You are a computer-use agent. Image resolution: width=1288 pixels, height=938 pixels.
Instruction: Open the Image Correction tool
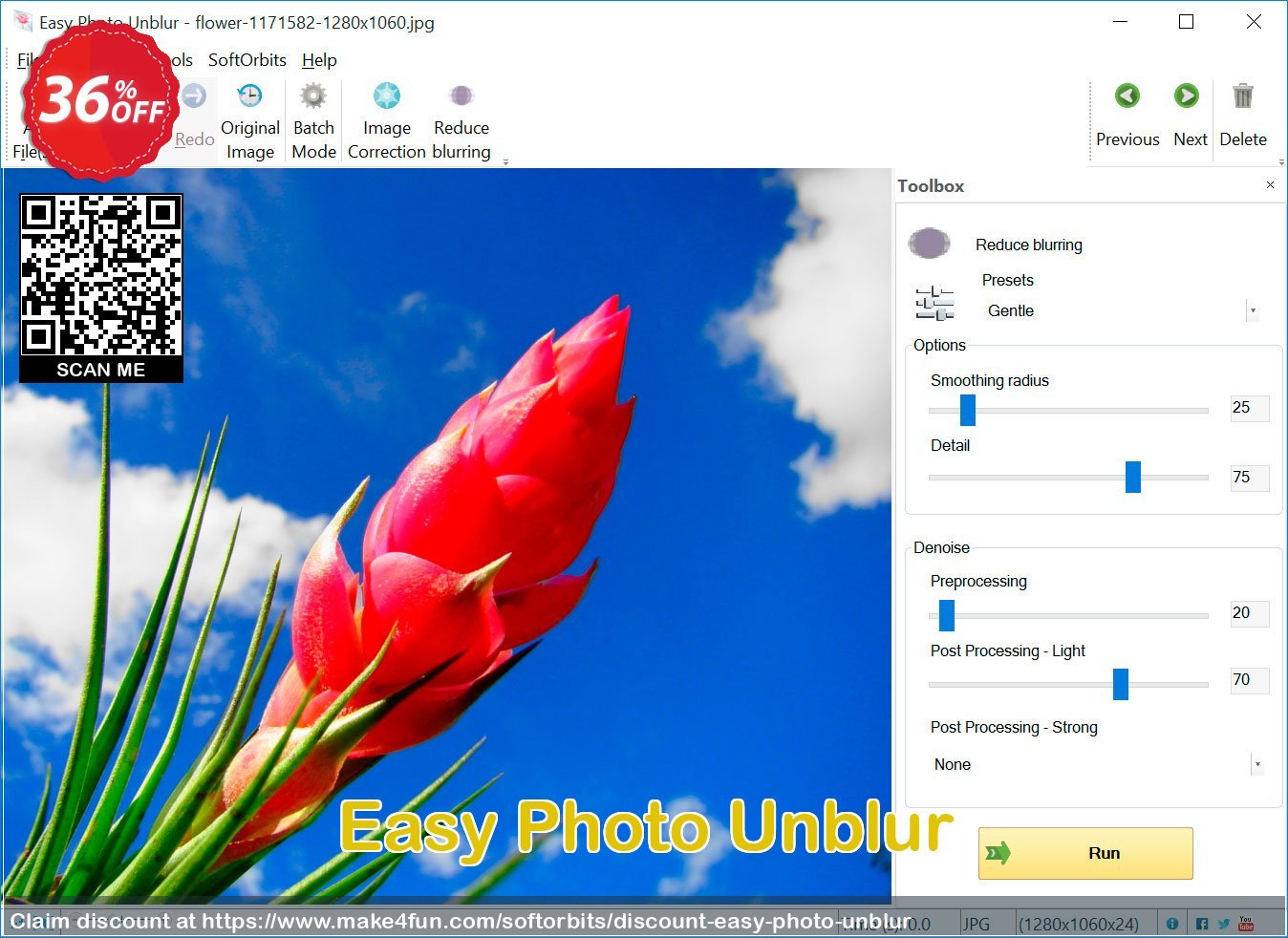click(x=386, y=120)
